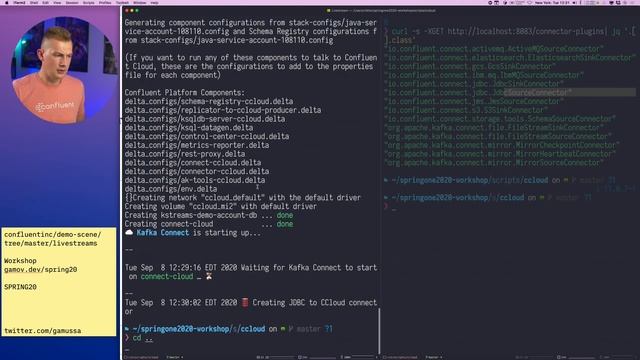Click the presenter webcam circle thumbnail
This screenshot has width=640, height=360.
[64, 70]
